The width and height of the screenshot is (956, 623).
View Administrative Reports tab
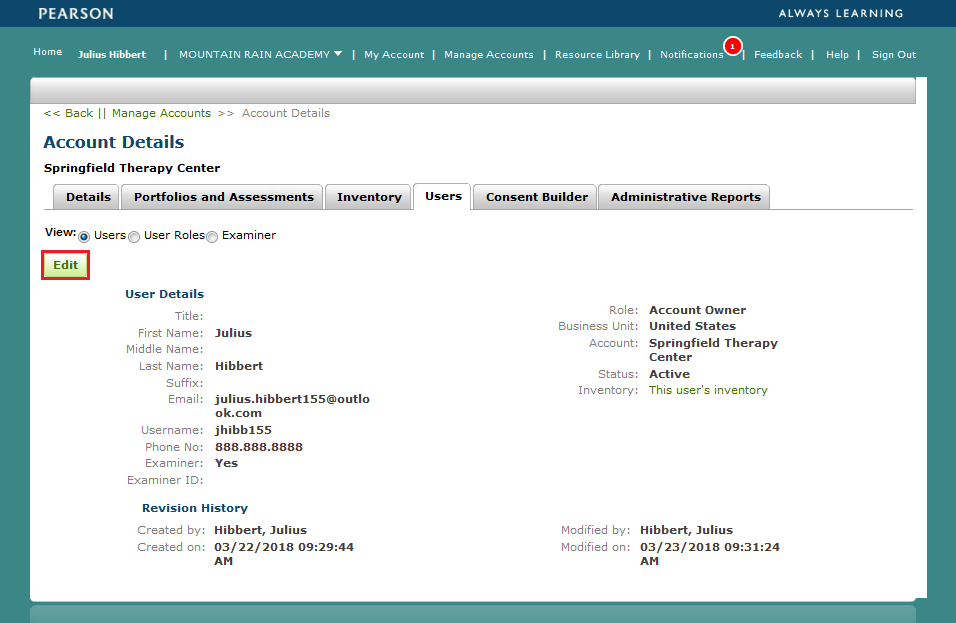pos(683,197)
